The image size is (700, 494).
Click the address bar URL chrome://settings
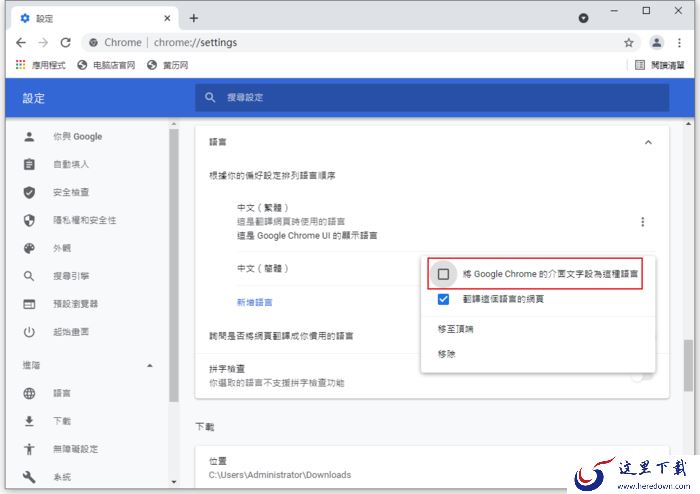(x=196, y=42)
